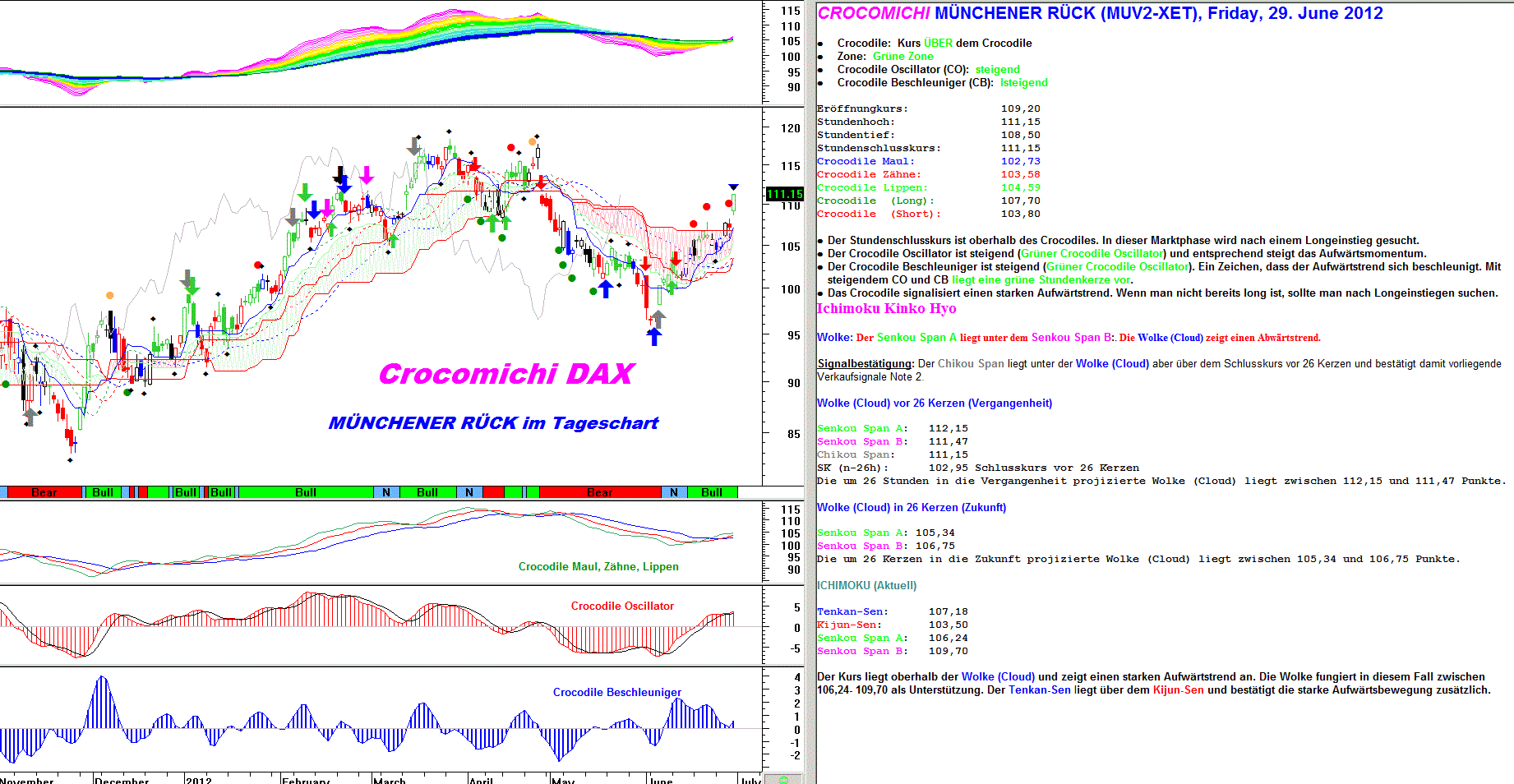Screen dimensions: 1514x784
Task: Click the gray down arrow near March peak
Action: tap(413, 146)
